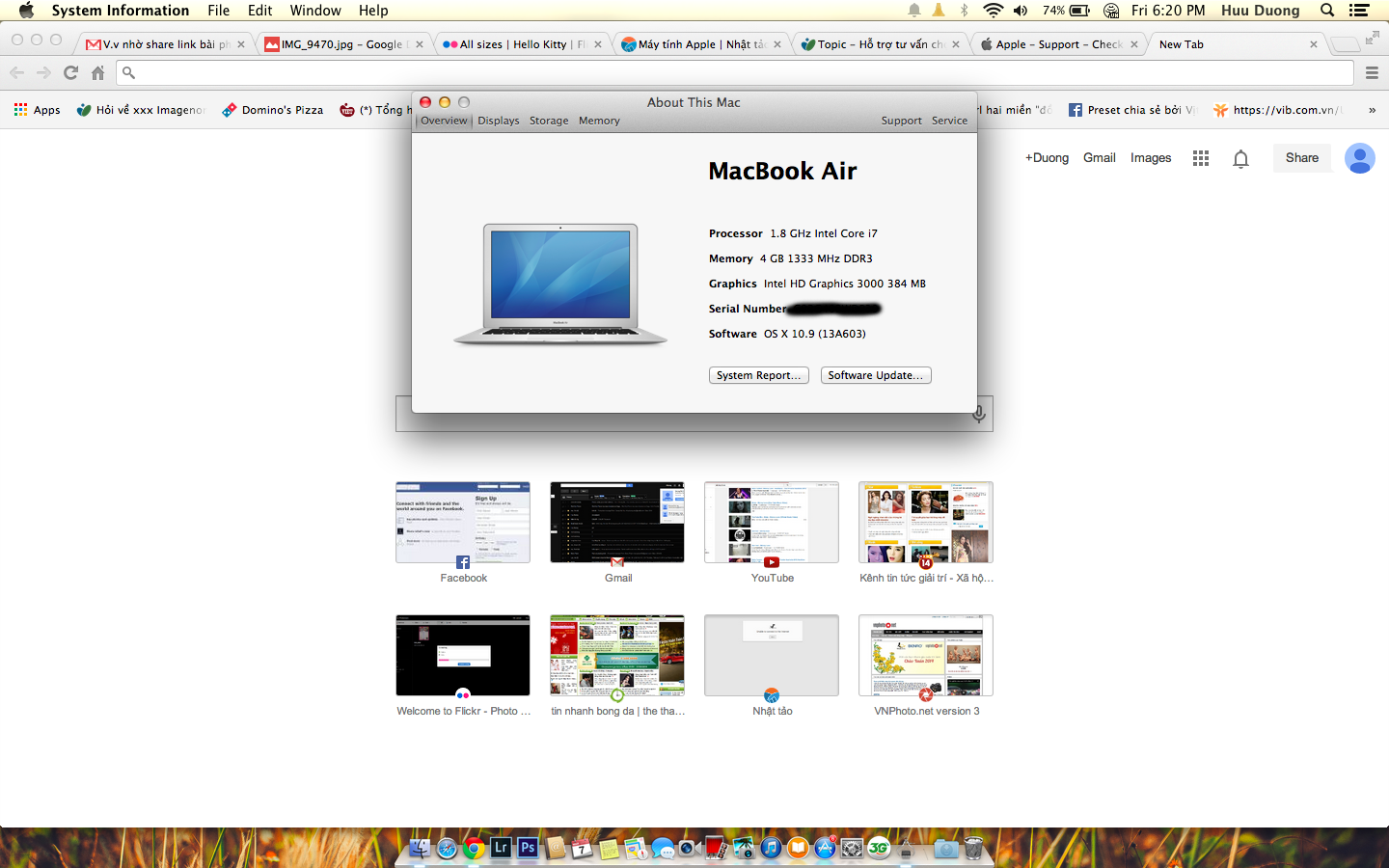This screenshot has width=1389, height=868.
Task: Expand the bookmarks overflow chevron
Action: 1372,110
